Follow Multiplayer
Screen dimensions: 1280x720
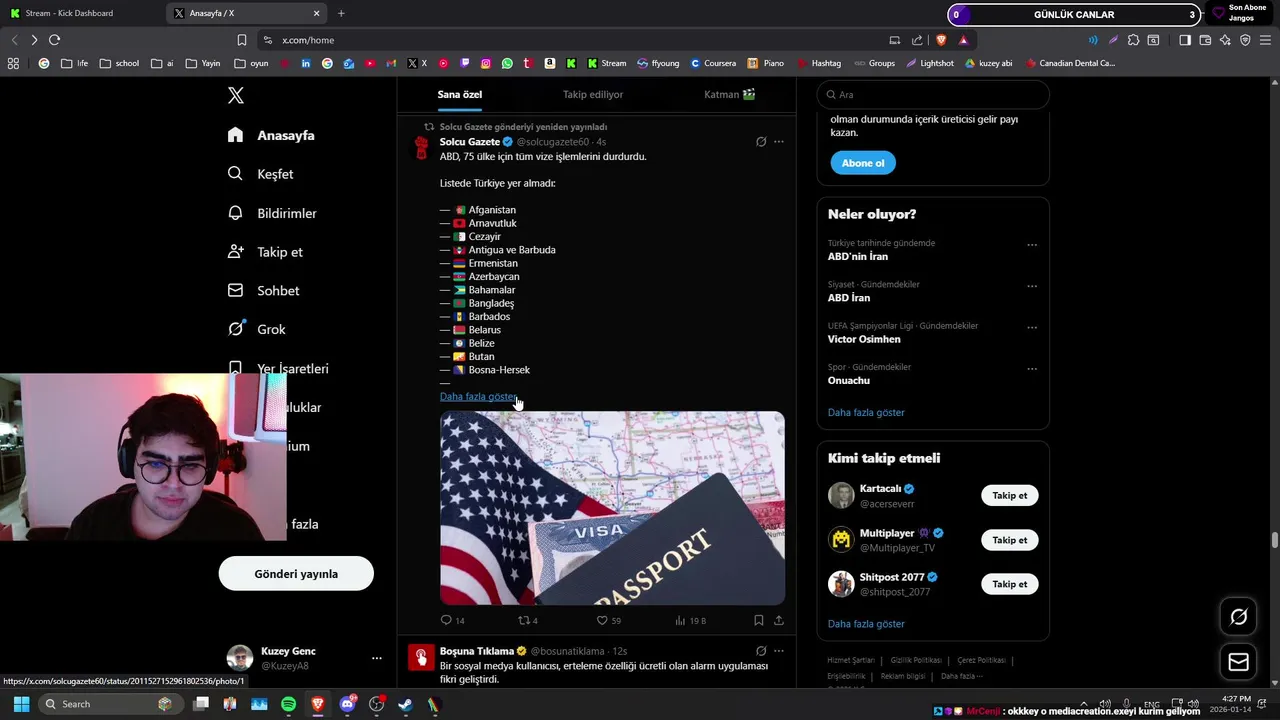coord(1010,540)
